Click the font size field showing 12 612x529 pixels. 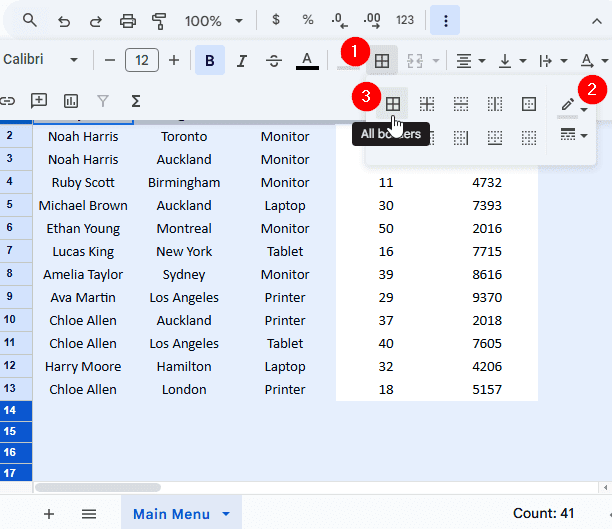click(142, 60)
